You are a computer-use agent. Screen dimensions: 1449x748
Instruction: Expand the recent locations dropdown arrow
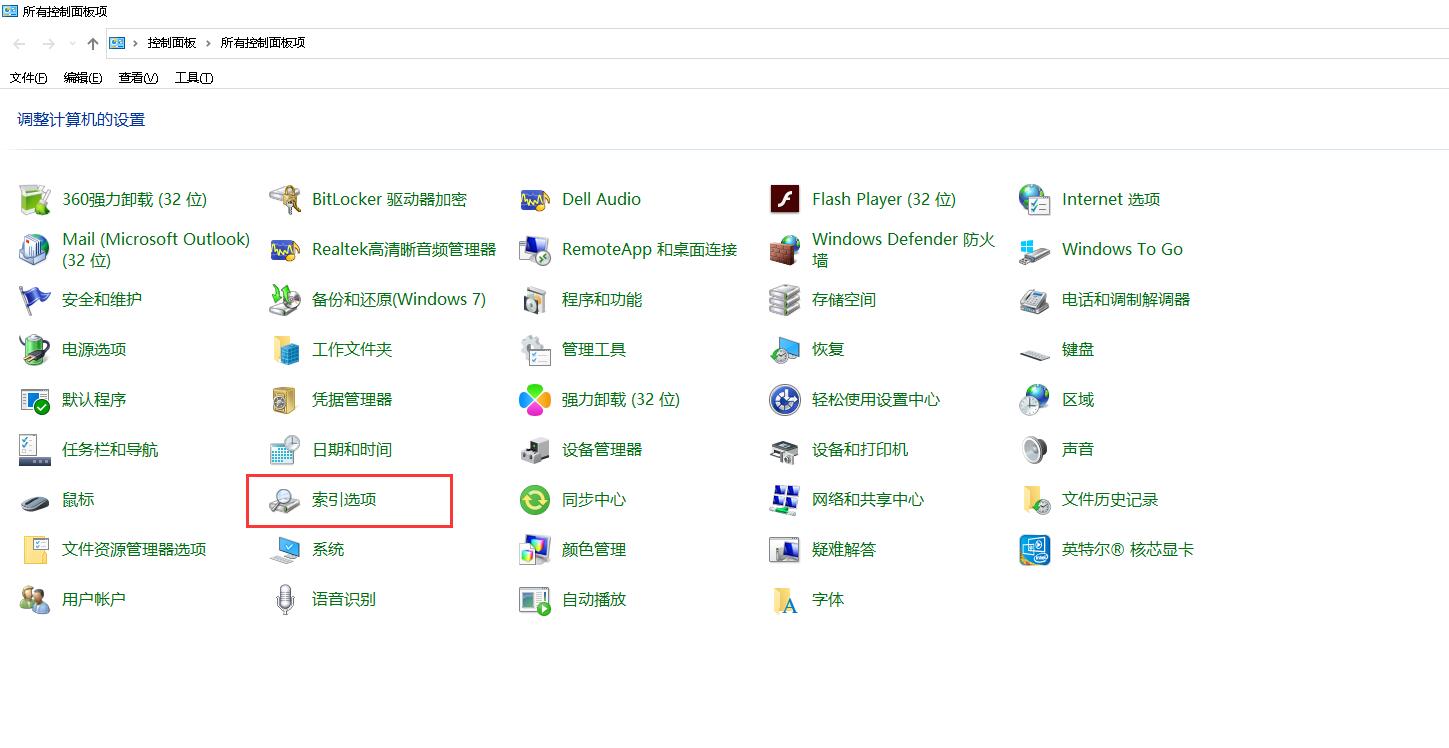72,43
